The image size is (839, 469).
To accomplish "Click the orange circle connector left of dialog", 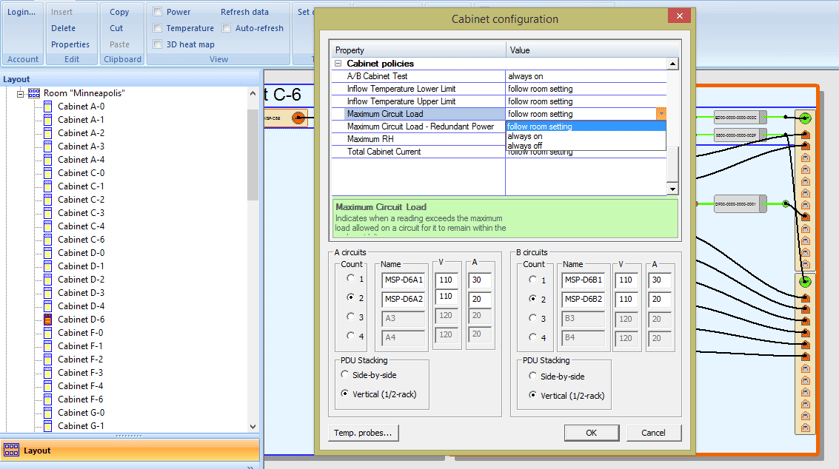I will click(x=299, y=118).
